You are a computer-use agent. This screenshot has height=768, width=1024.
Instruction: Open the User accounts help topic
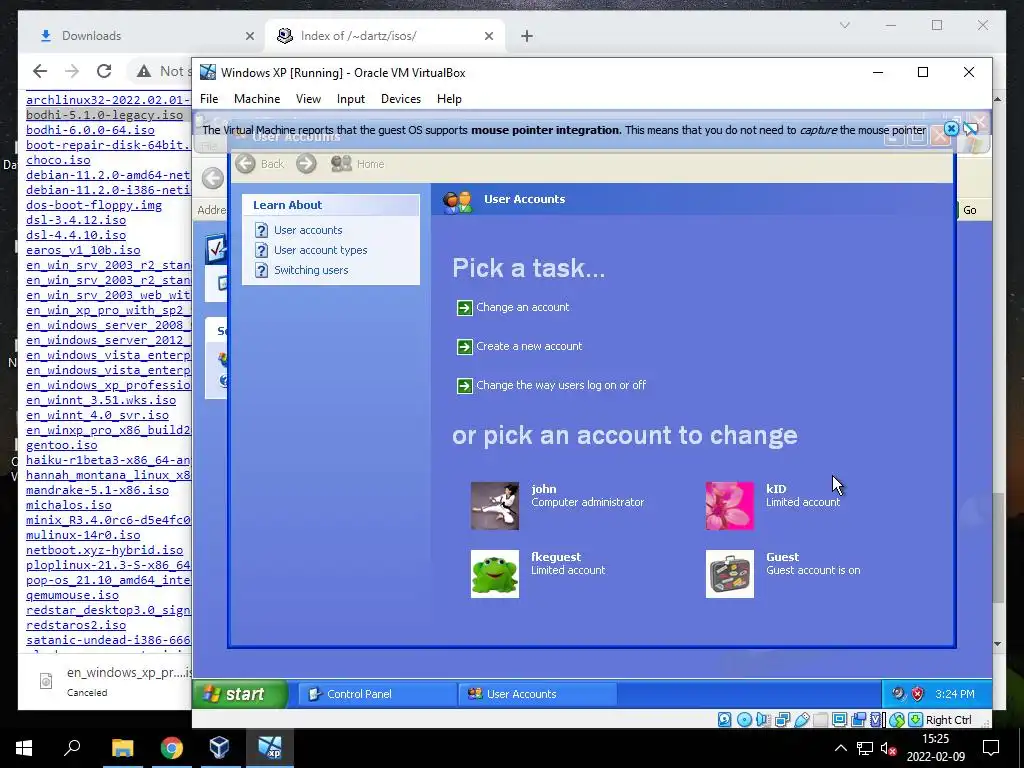(308, 230)
